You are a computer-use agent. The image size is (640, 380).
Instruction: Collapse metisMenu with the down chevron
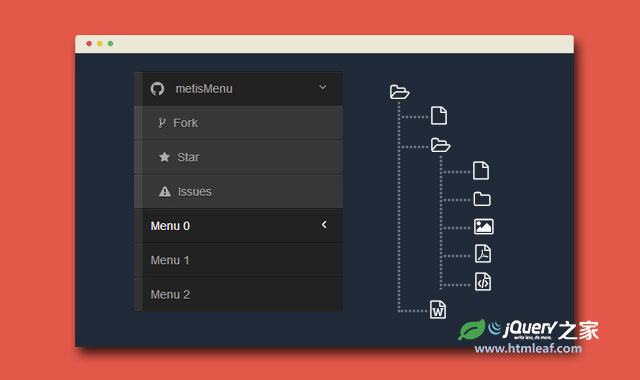(323, 87)
